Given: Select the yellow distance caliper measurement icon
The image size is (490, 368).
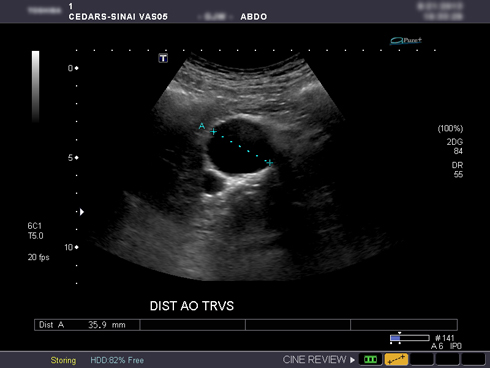Looking at the screenshot, I should click(x=396, y=359).
